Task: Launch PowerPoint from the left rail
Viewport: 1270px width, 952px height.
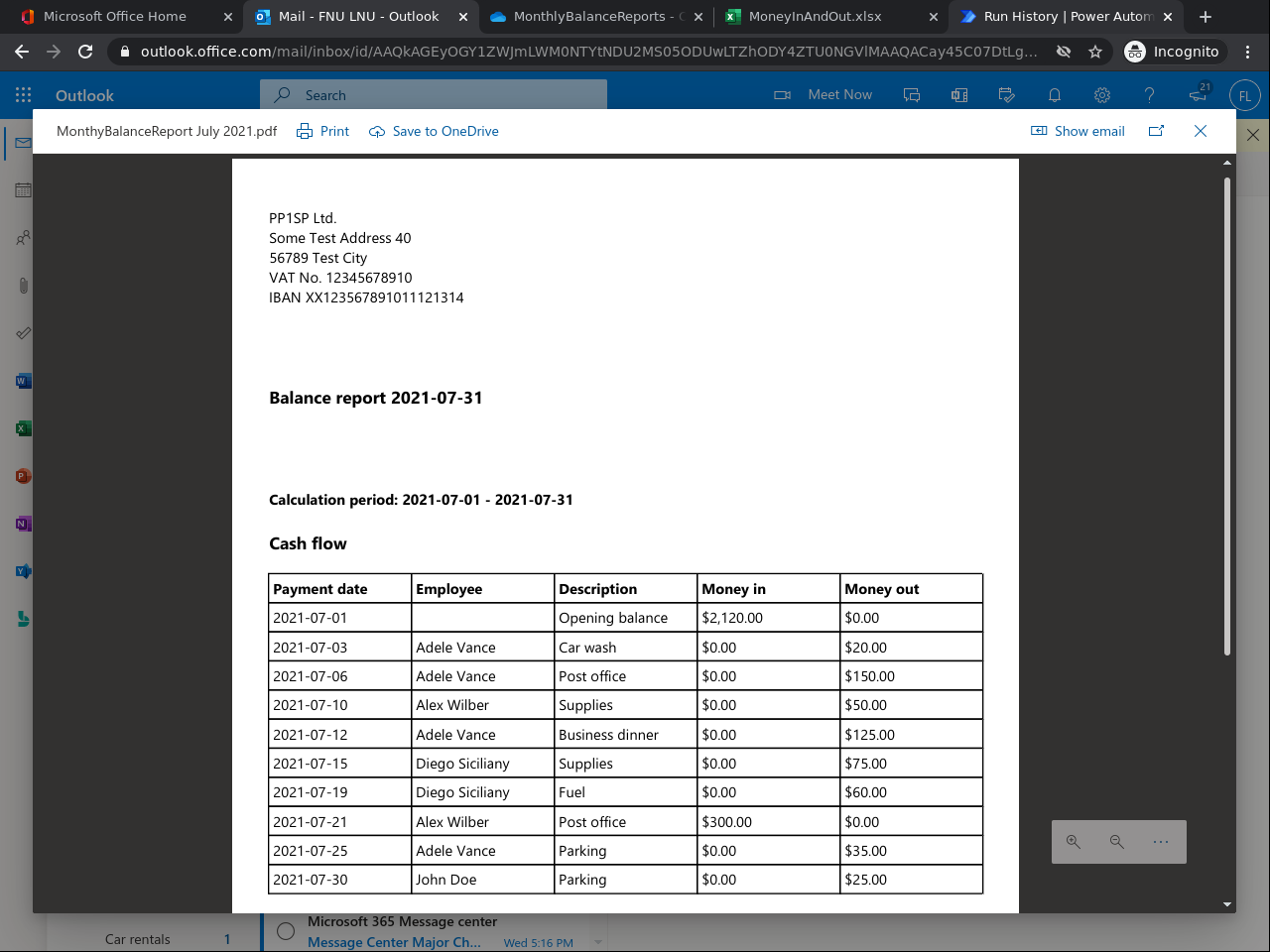Action: 23,476
